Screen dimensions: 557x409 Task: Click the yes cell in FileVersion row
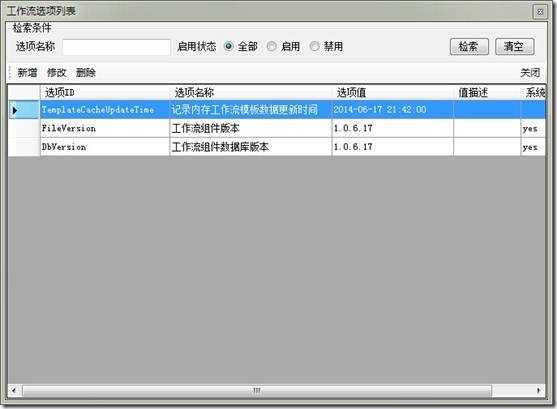[x=533, y=128]
